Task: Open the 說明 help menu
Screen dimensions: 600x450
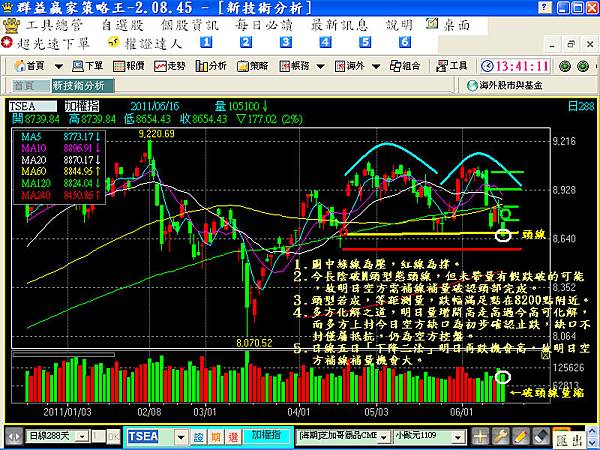Action: pos(399,26)
